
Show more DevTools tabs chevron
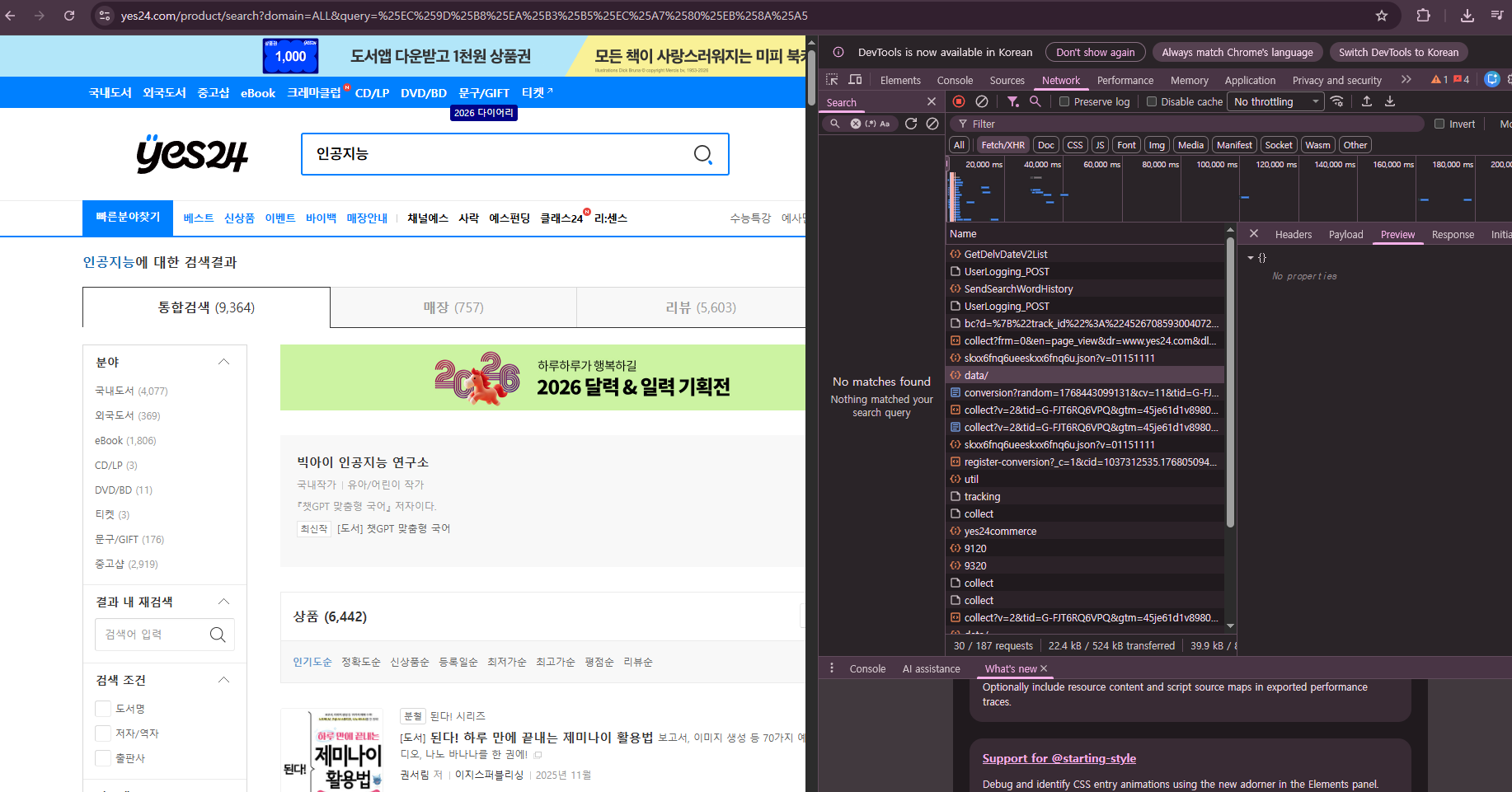pos(1406,80)
